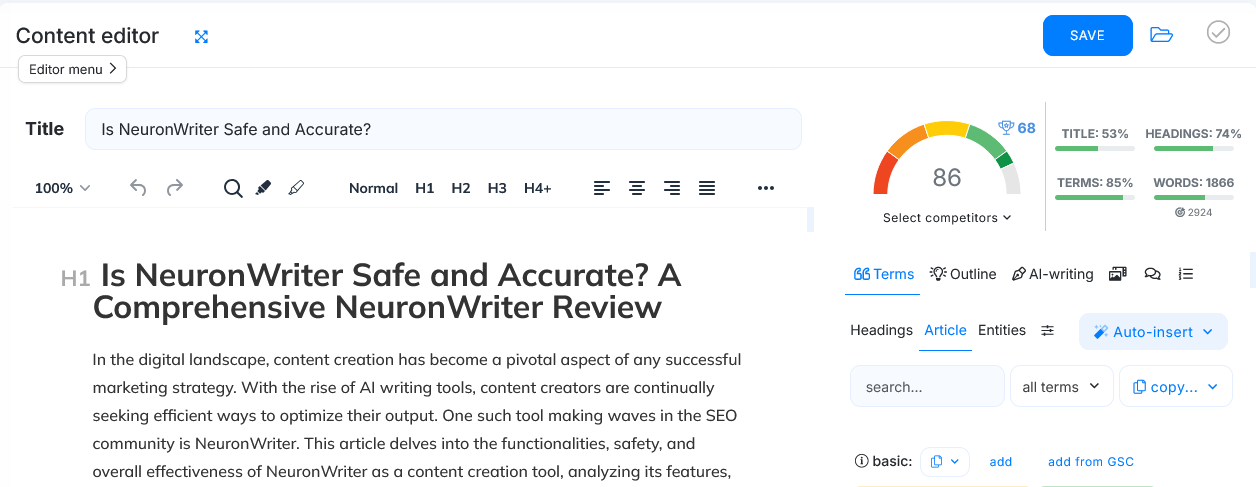Click the magnifier search icon in toolbar
The height and width of the screenshot is (487, 1256).
(x=233, y=188)
